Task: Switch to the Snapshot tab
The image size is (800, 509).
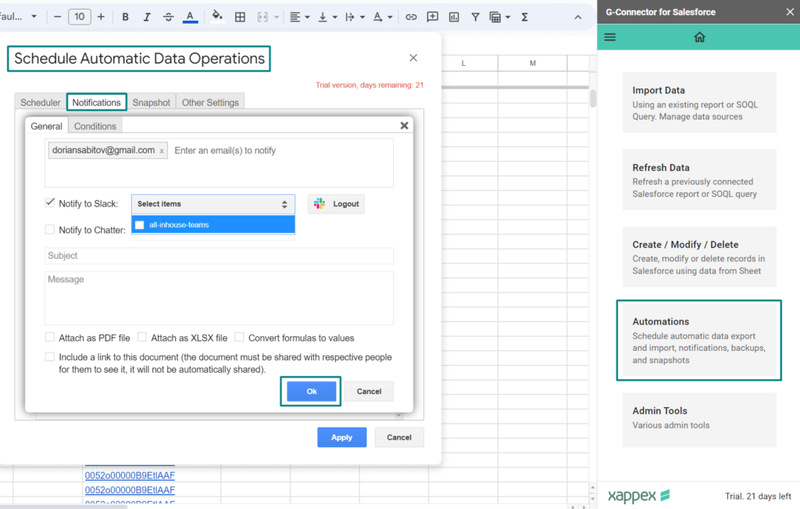Action: [x=152, y=102]
